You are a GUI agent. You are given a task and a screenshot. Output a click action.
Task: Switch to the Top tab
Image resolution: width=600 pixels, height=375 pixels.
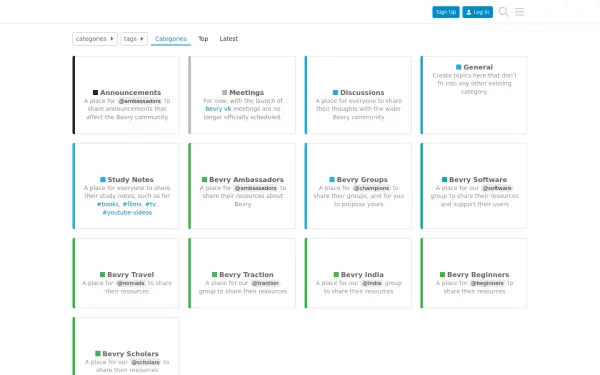(x=203, y=39)
